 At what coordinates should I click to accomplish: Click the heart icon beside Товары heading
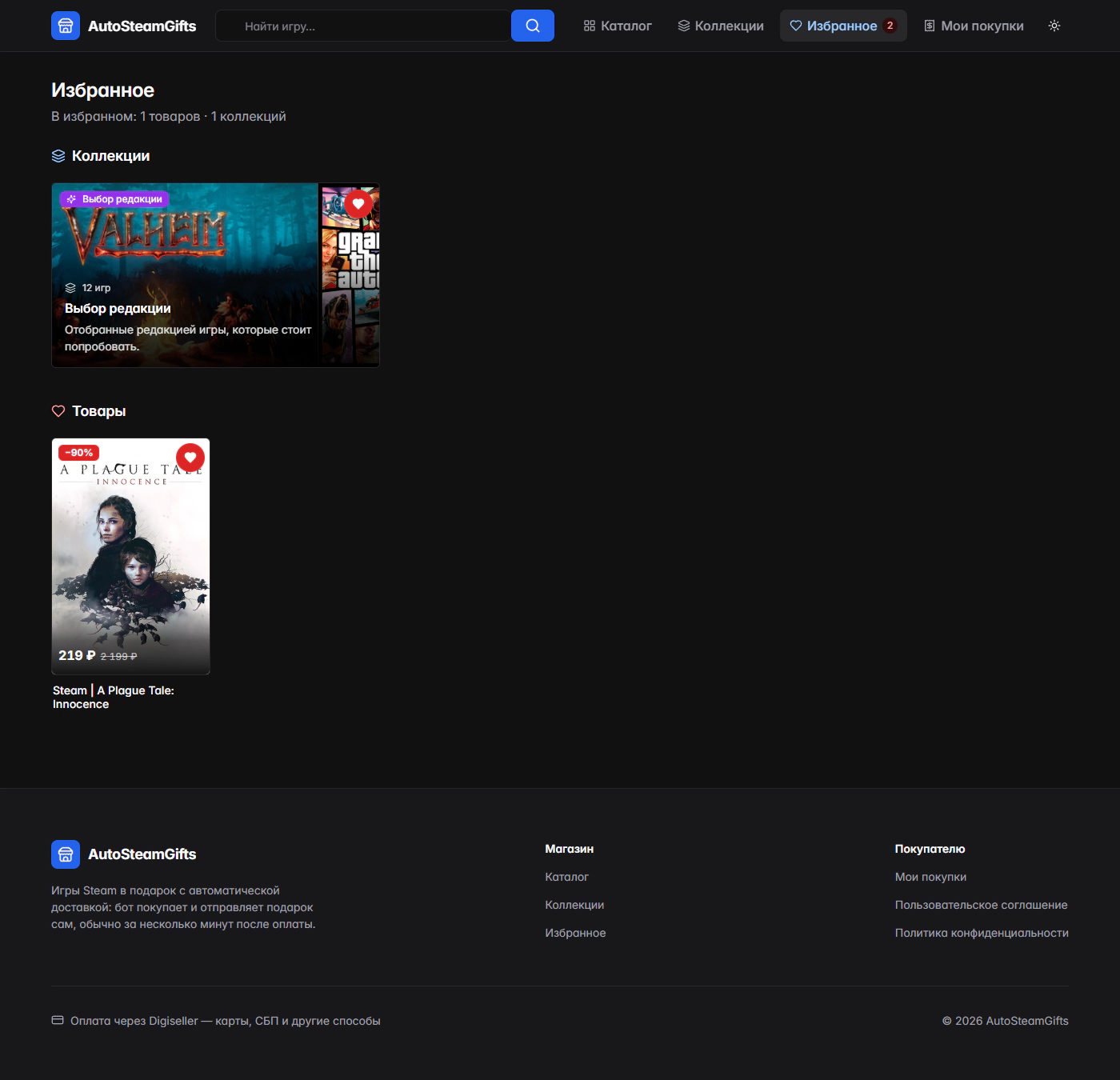click(58, 411)
